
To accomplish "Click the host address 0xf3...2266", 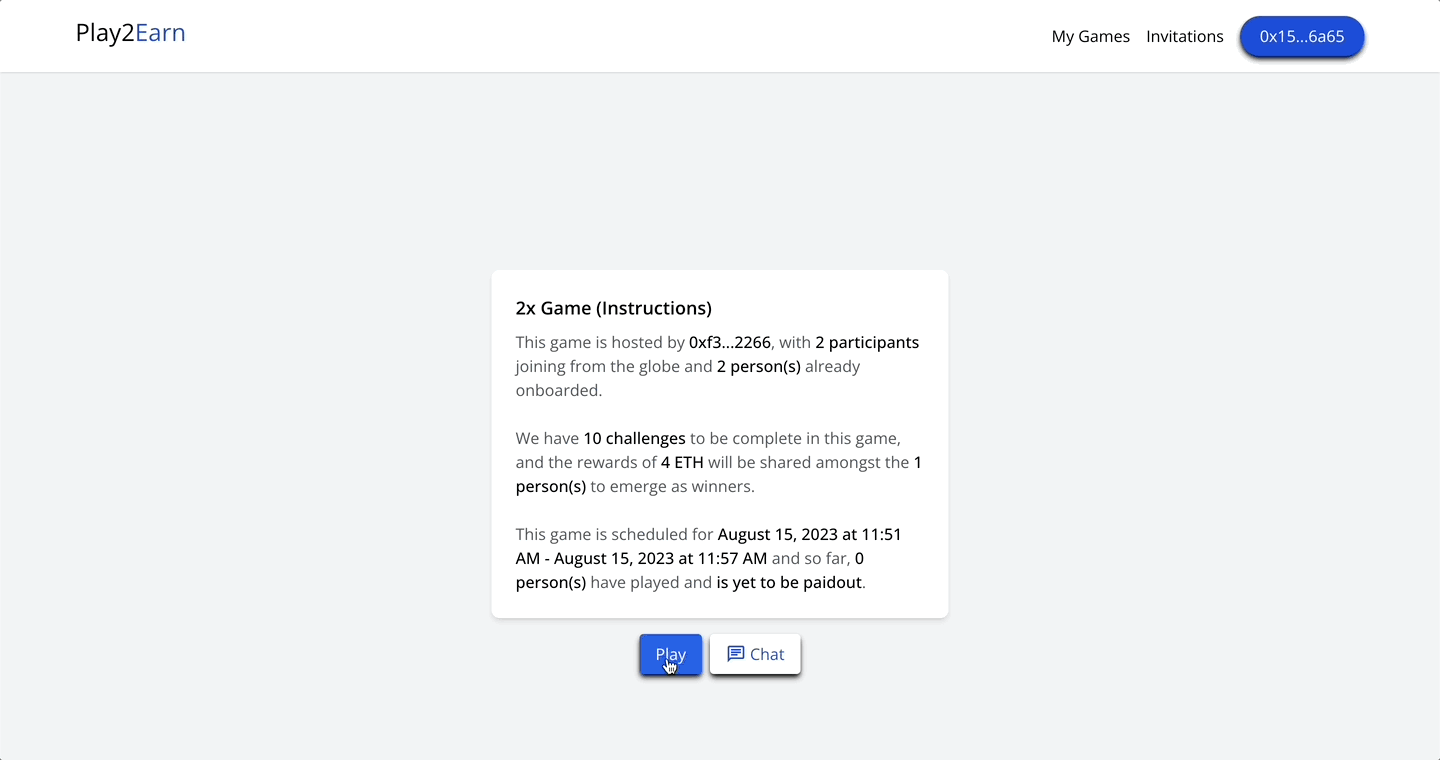I will coord(730,342).
